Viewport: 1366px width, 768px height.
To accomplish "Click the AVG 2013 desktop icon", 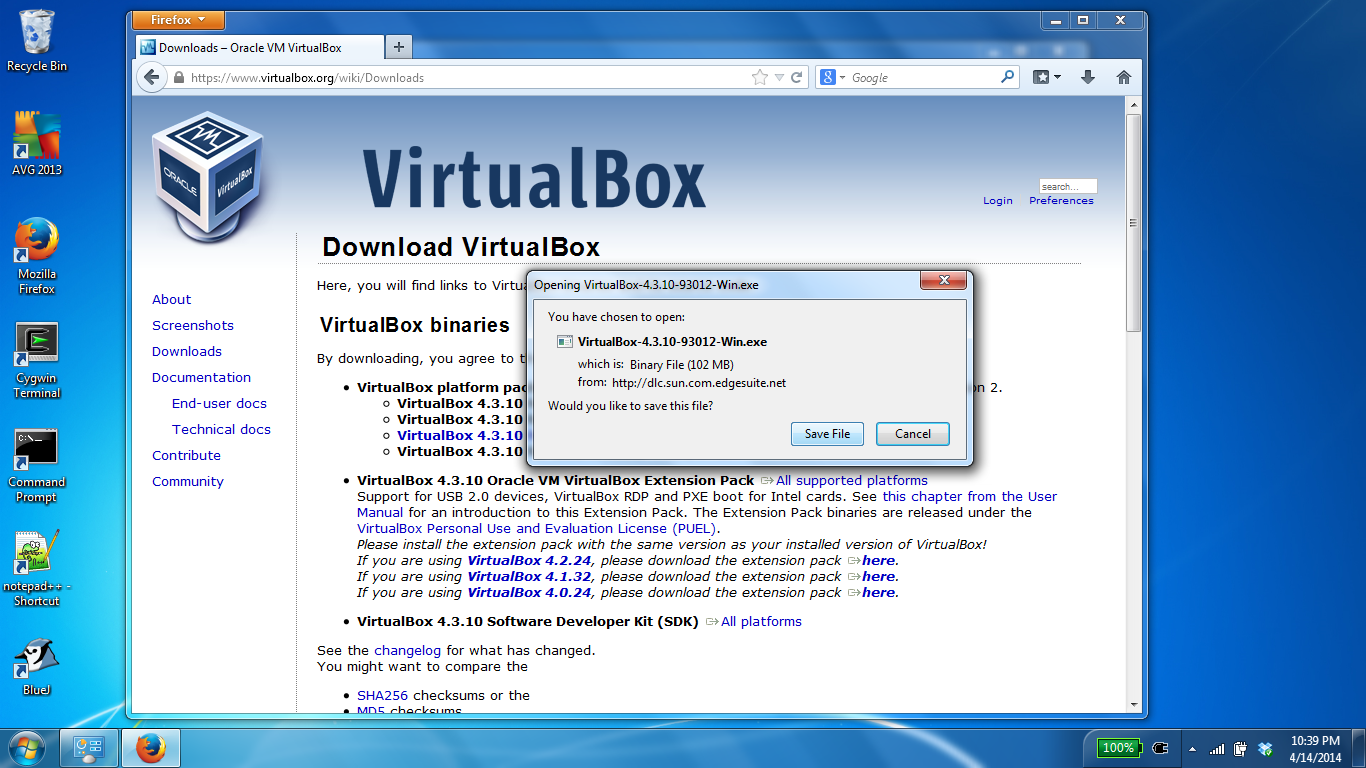I will (x=37, y=144).
